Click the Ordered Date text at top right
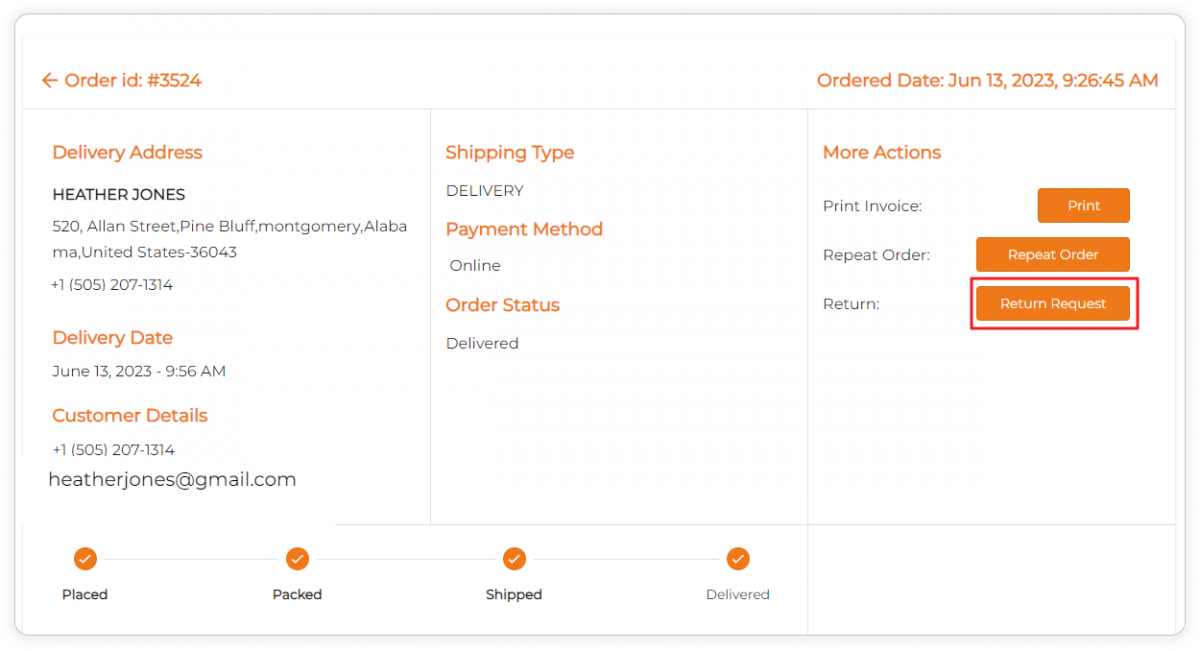This screenshot has height=651, width=1200. click(x=988, y=80)
